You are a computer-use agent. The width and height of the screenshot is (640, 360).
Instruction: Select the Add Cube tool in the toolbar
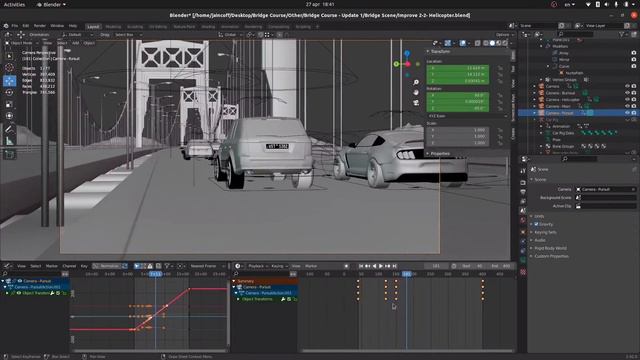pos(9,154)
